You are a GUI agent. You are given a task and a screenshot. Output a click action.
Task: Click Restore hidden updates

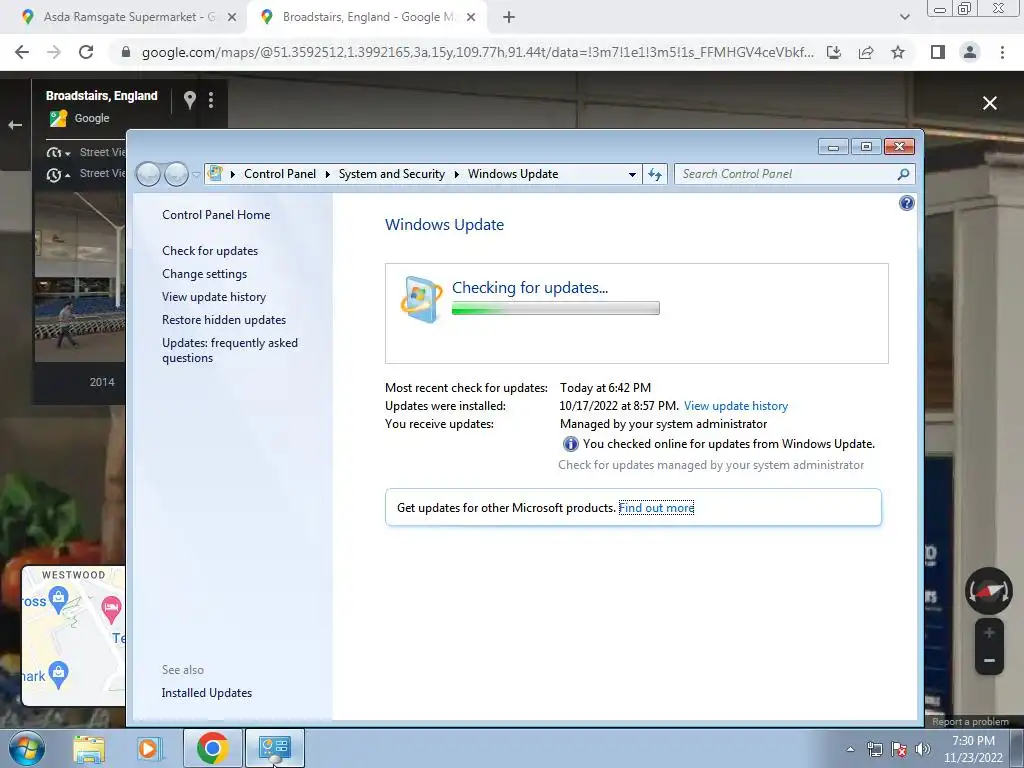(x=224, y=319)
